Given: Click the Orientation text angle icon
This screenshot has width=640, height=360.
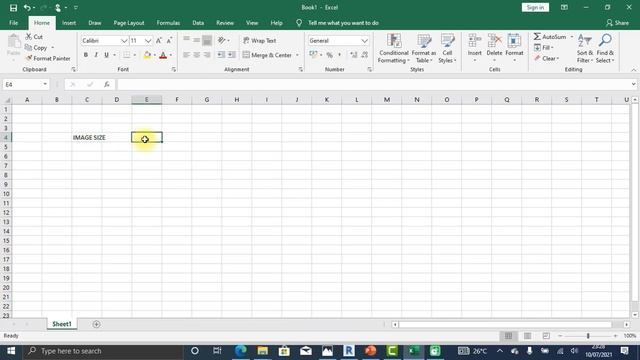Looking at the screenshot, I should pyautogui.click(x=222, y=40).
